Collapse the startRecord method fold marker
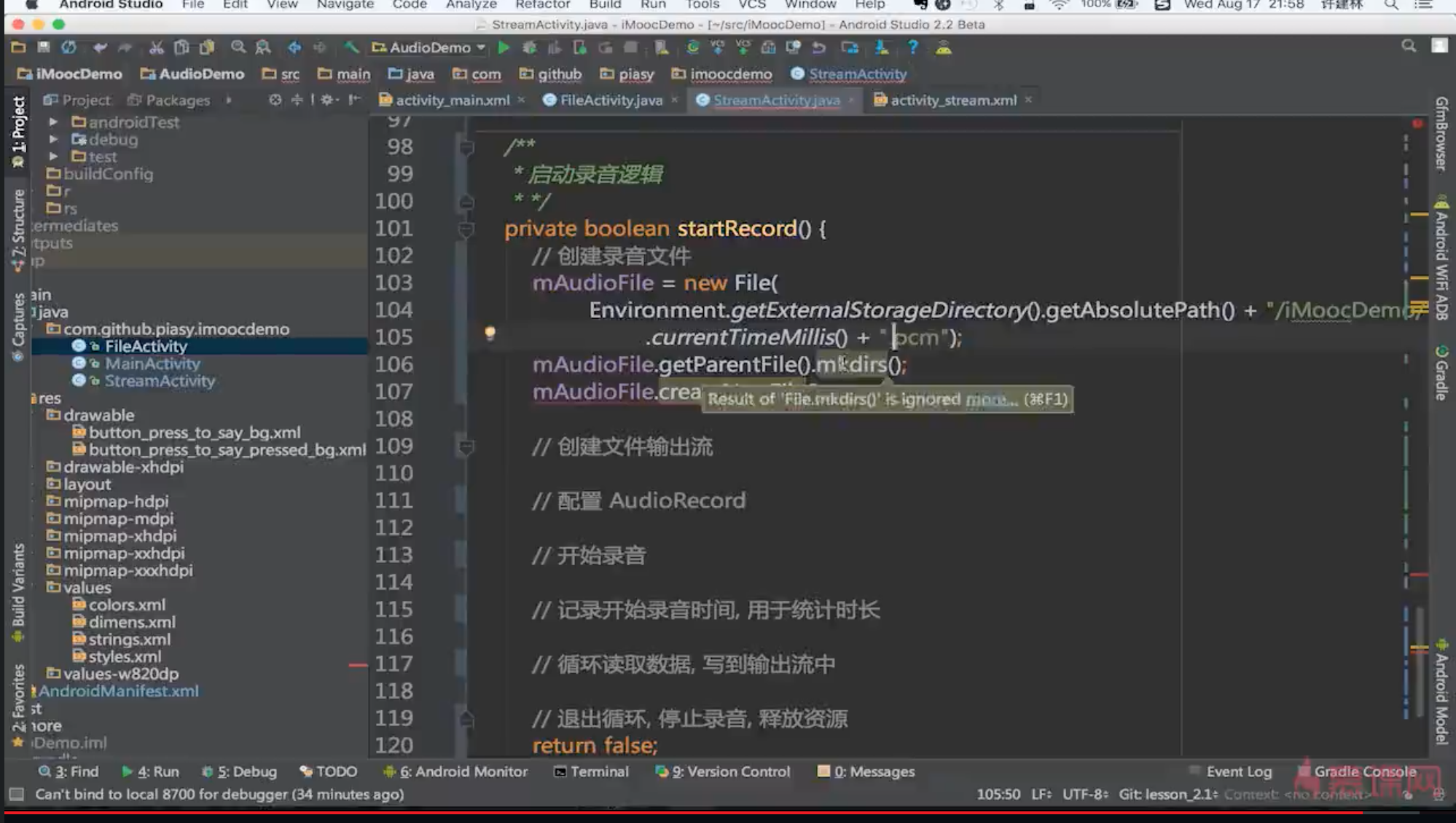The image size is (1456, 823). (466, 229)
